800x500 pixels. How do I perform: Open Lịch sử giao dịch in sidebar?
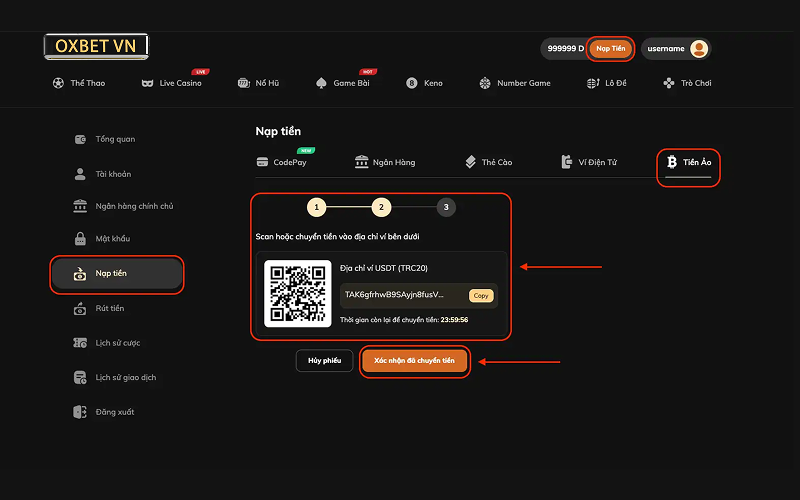point(124,378)
